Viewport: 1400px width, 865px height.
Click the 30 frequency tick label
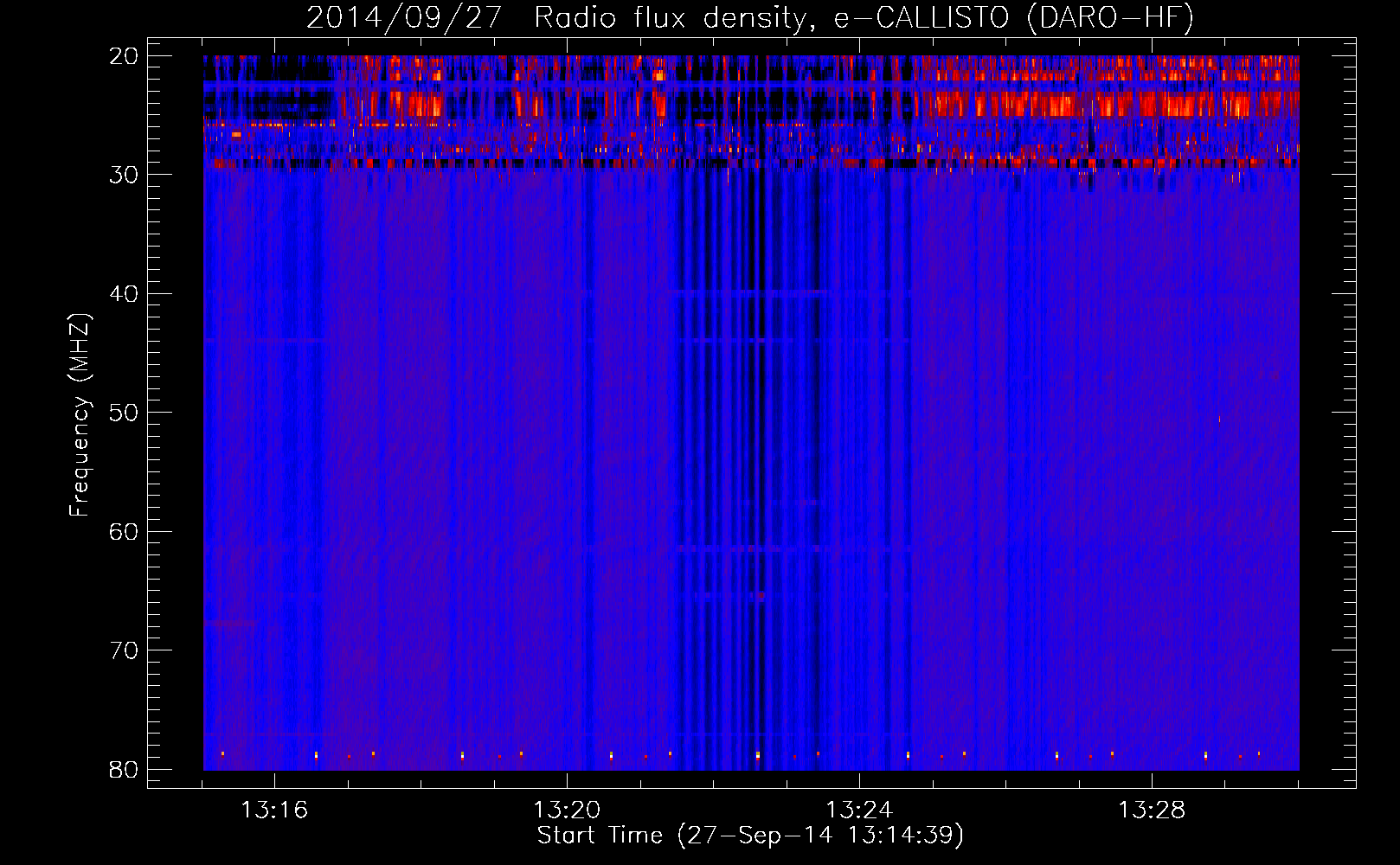124,174
